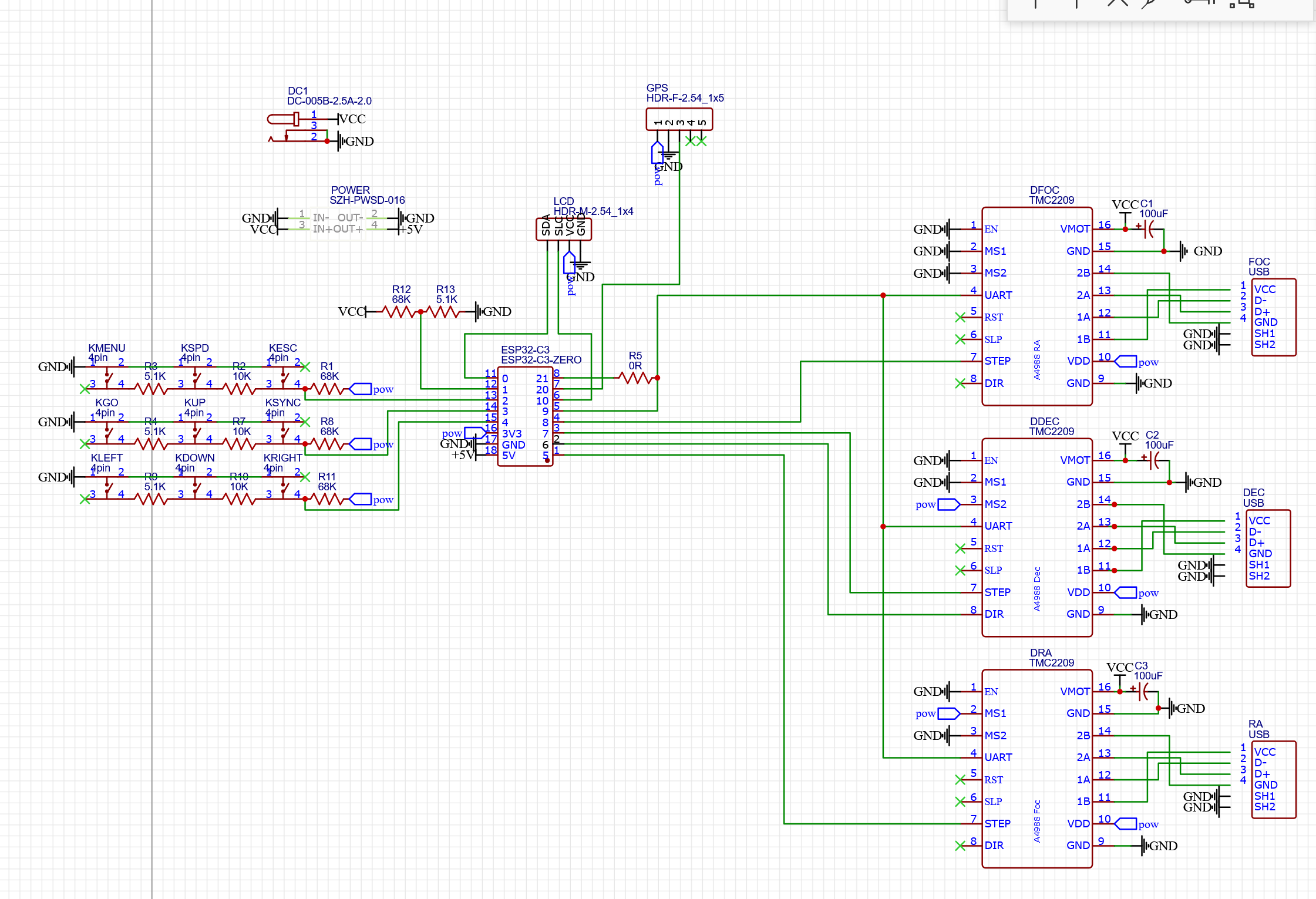Select the R13 5.1K resistor symbol
The height and width of the screenshot is (899, 1316).
coord(446,312)
